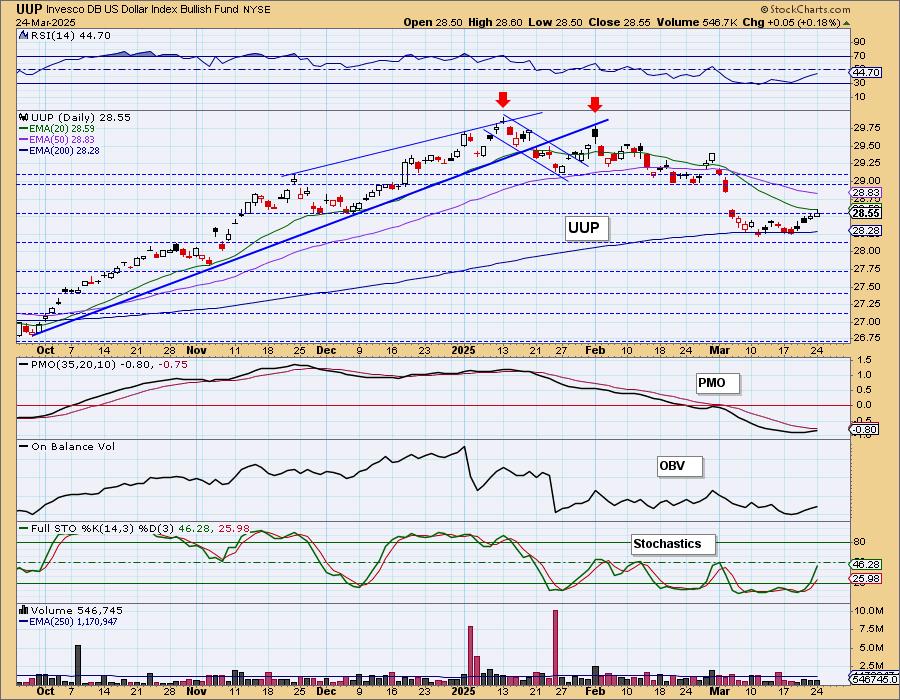Click the PMO annotation box

coord(716,383)
